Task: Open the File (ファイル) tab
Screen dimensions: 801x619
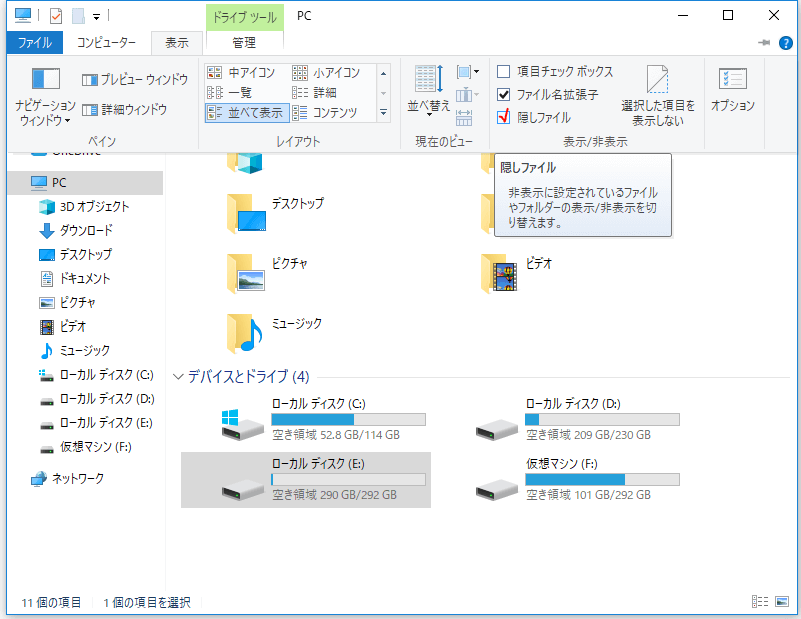Action: (x=35, y=42)
